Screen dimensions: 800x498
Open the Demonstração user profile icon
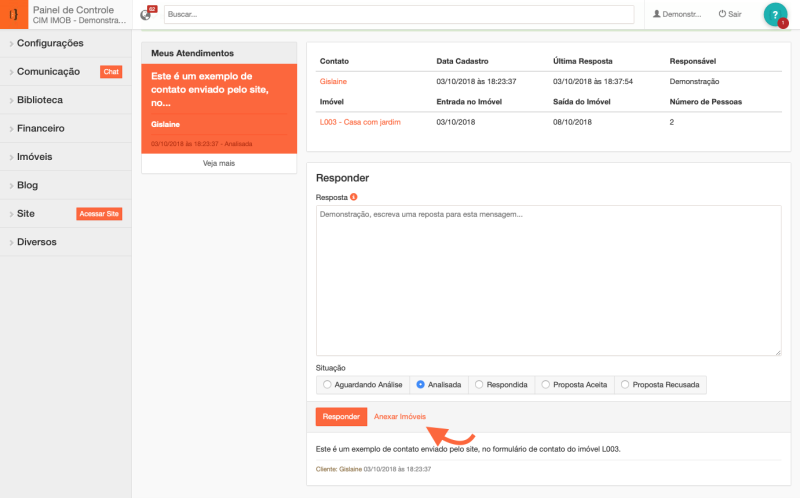pyautogui.click(x=657, y=15)
